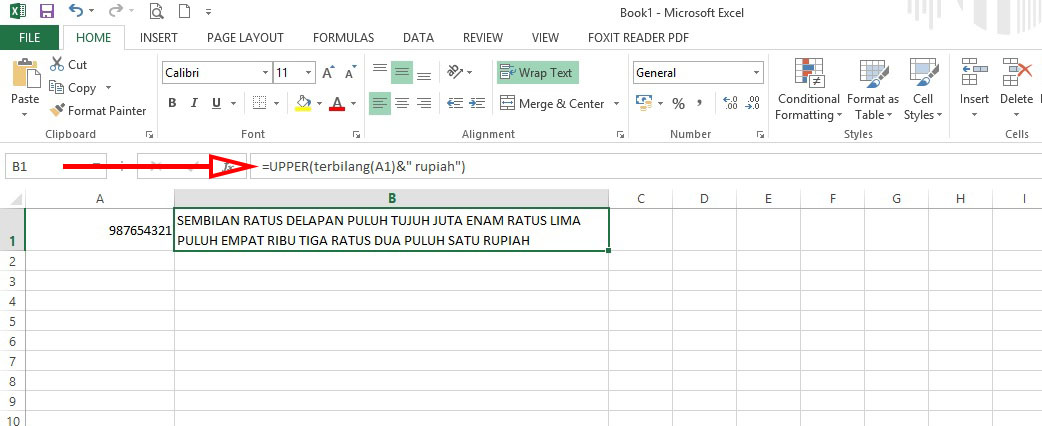Click the Accounting Number Format icon
Image resolution: width=1042 pixels, height=426 pixels.
click(x=644, y=103)
